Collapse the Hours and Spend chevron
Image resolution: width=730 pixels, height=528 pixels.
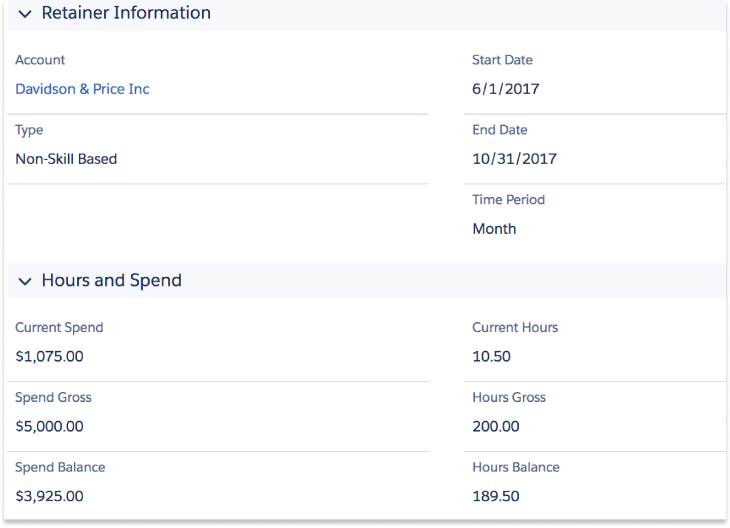tap(24, 281)
